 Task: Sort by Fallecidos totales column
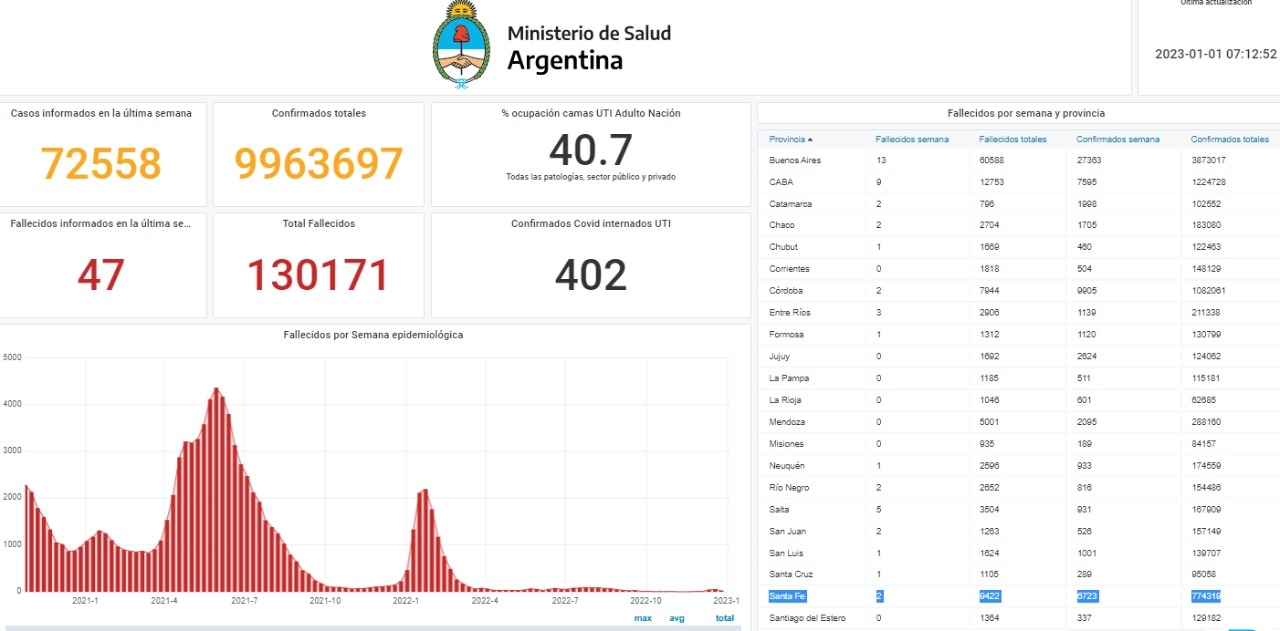click(x=1012, y=140)
